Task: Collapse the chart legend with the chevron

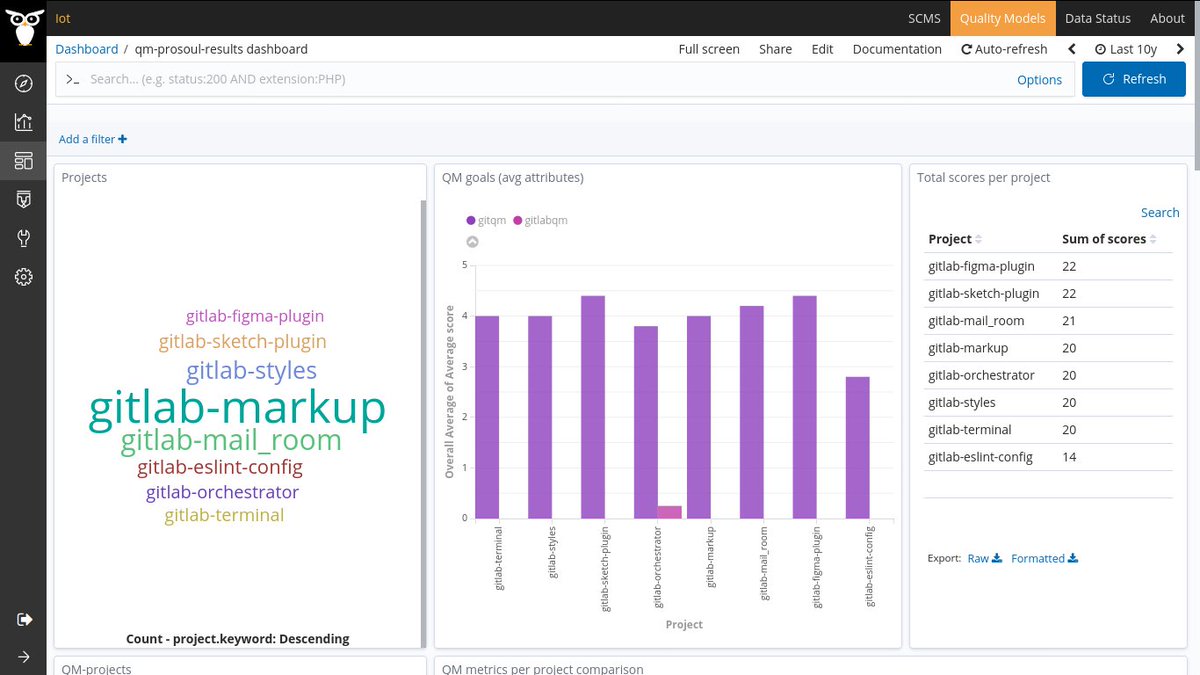Action: tap(472, 241)
